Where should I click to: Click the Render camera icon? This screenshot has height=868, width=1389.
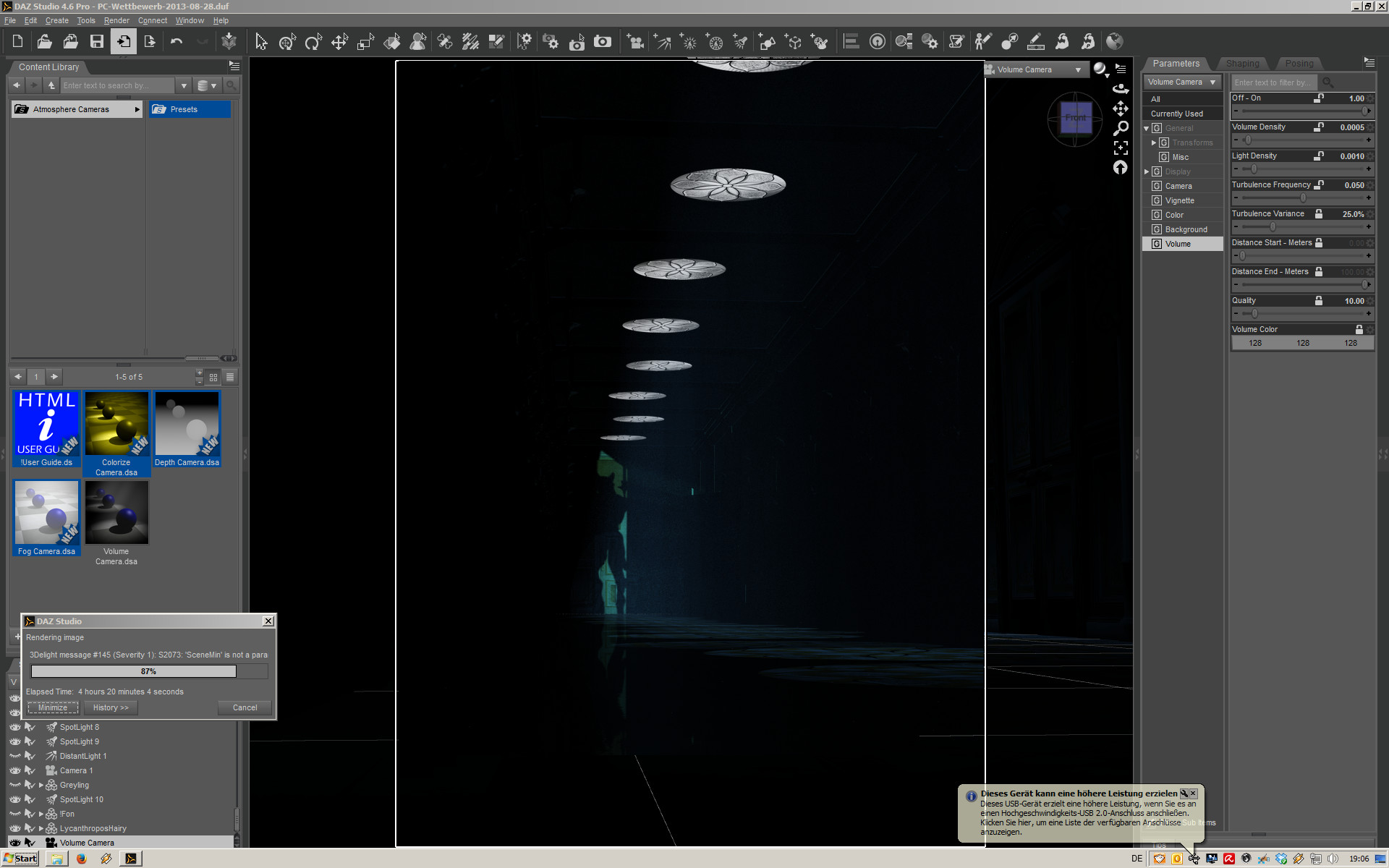(603, 42)
